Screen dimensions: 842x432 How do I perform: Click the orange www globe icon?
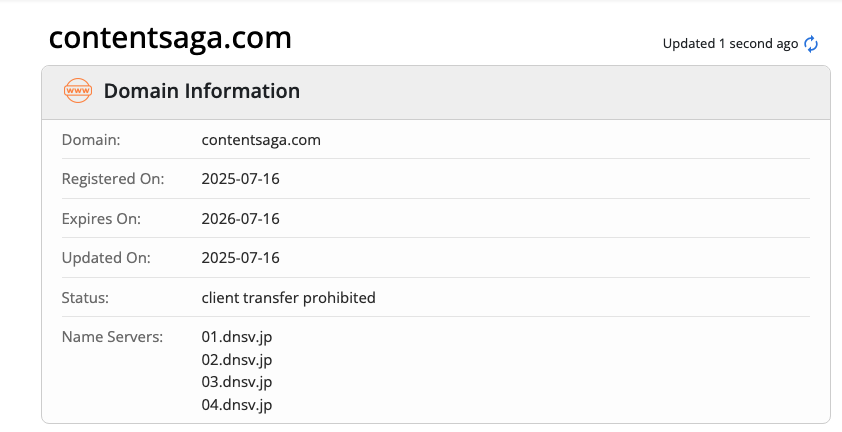pyautogui.click(x=77, y=91)
